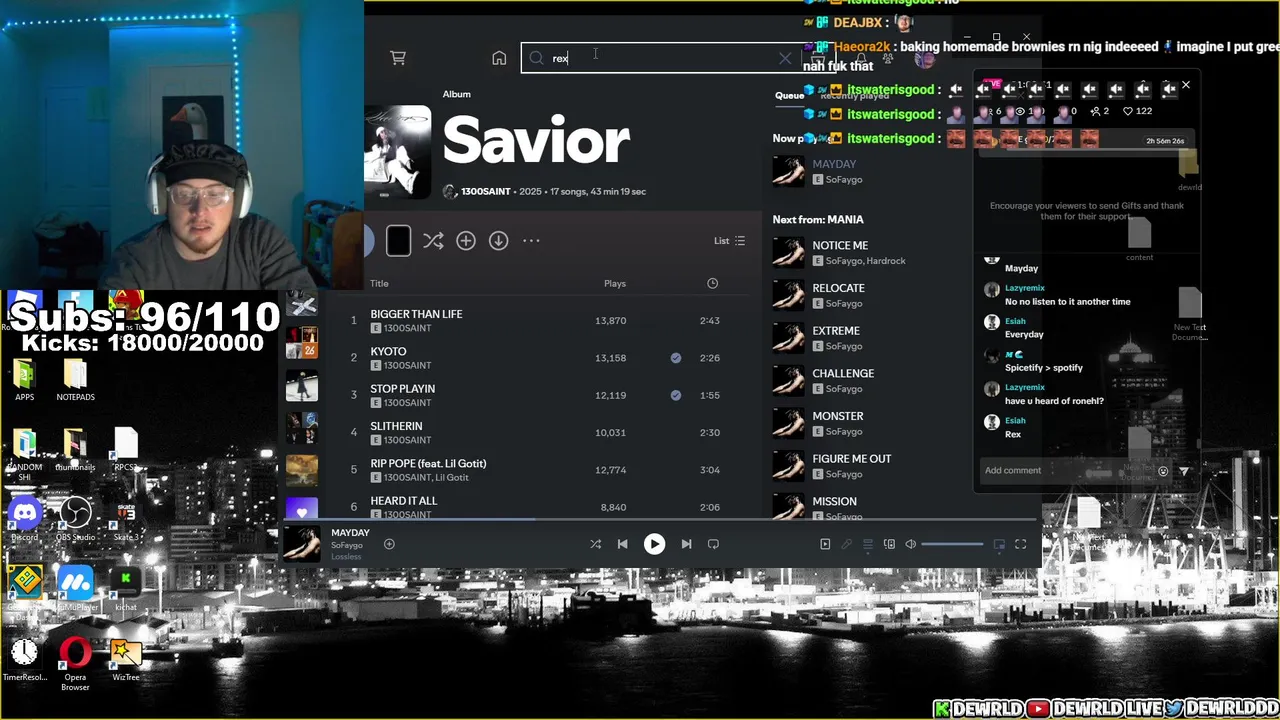Screen dimensions: 1280x720
Task: Open WizTree desktop shortcut
Action: [125, 660]
